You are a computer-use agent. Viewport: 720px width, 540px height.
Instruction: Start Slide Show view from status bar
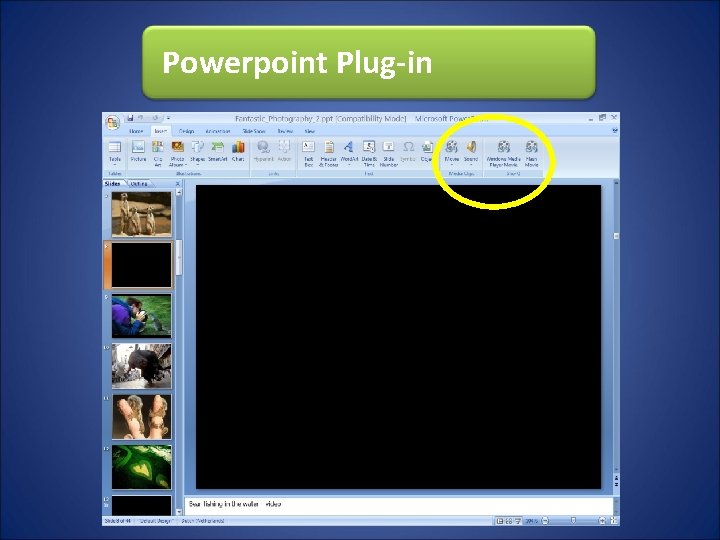pos(518,521)
